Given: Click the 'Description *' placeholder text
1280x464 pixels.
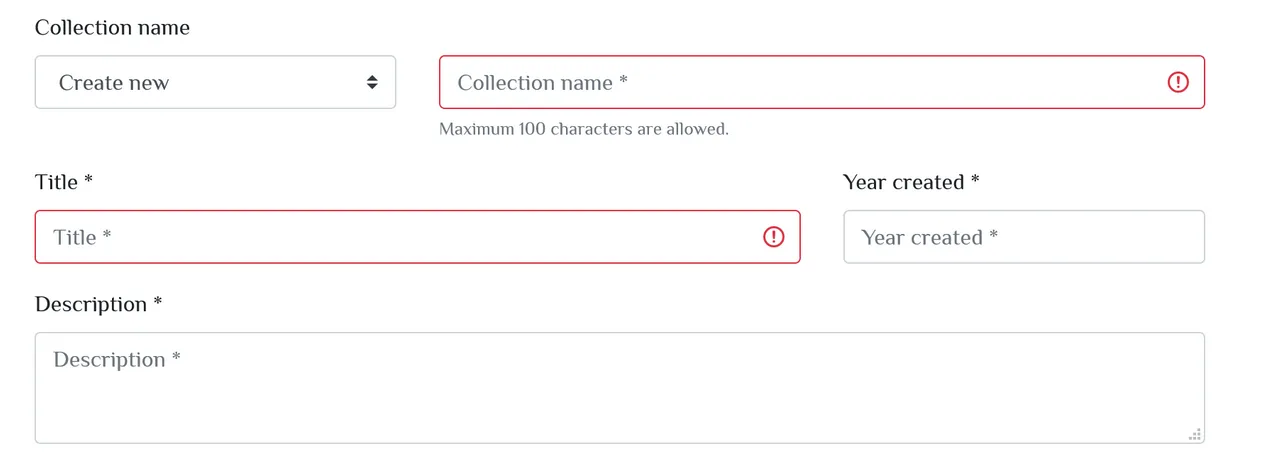Looking at the screenshot, I should (x=117, y=360).
